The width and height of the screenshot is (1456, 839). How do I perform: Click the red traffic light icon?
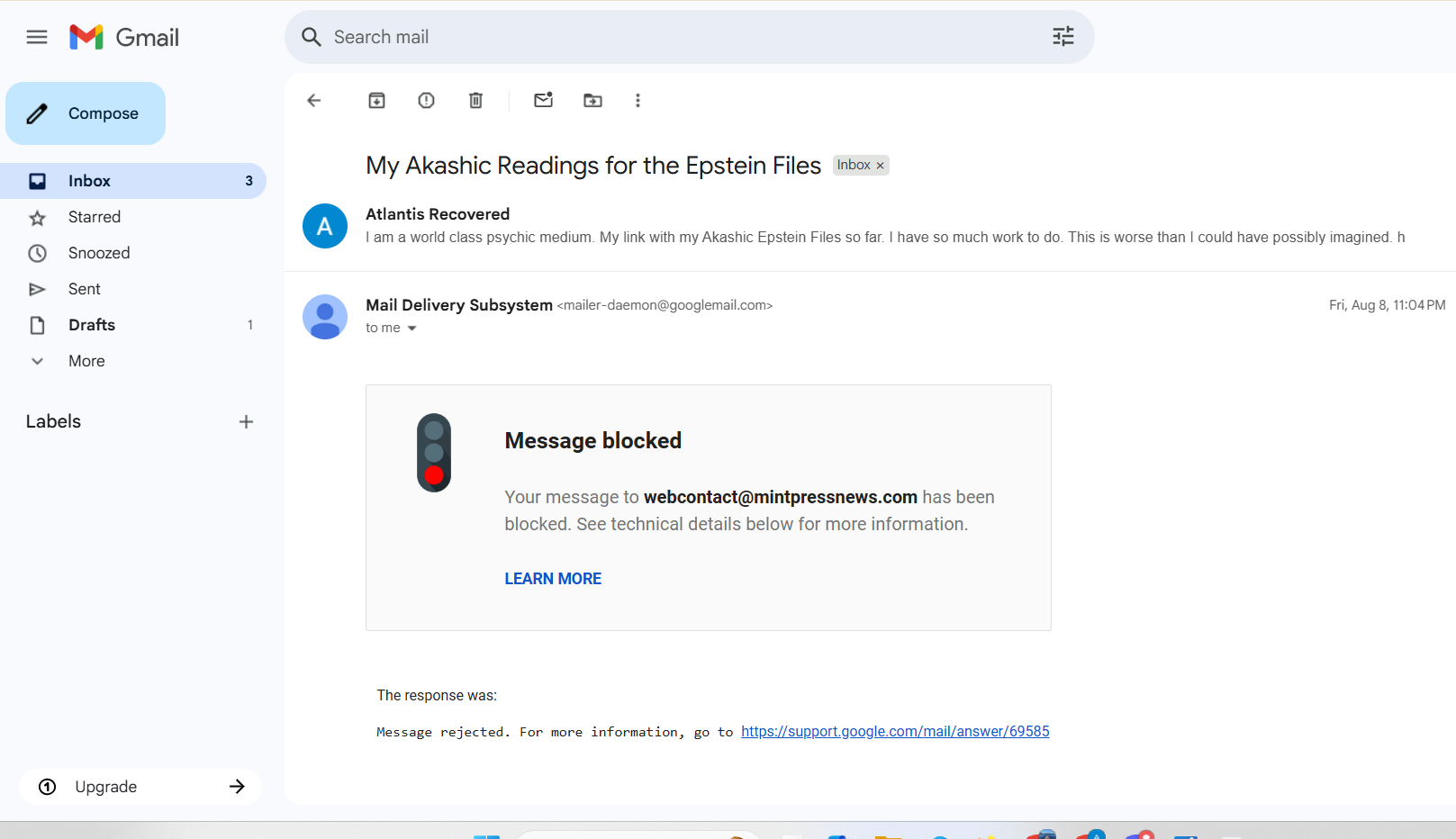434,453
